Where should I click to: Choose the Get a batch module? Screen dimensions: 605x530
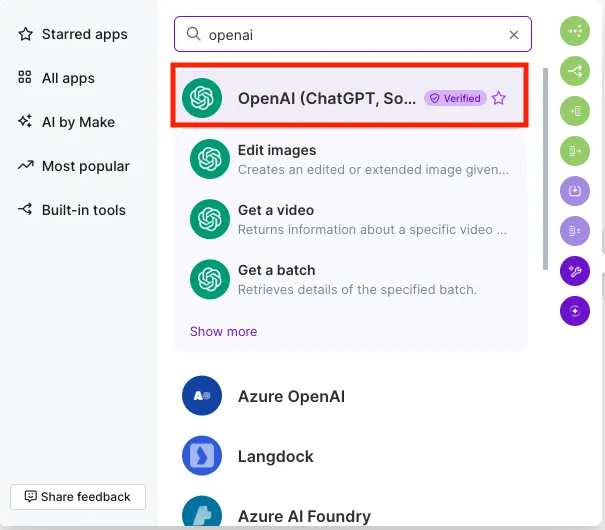point(350,279)
